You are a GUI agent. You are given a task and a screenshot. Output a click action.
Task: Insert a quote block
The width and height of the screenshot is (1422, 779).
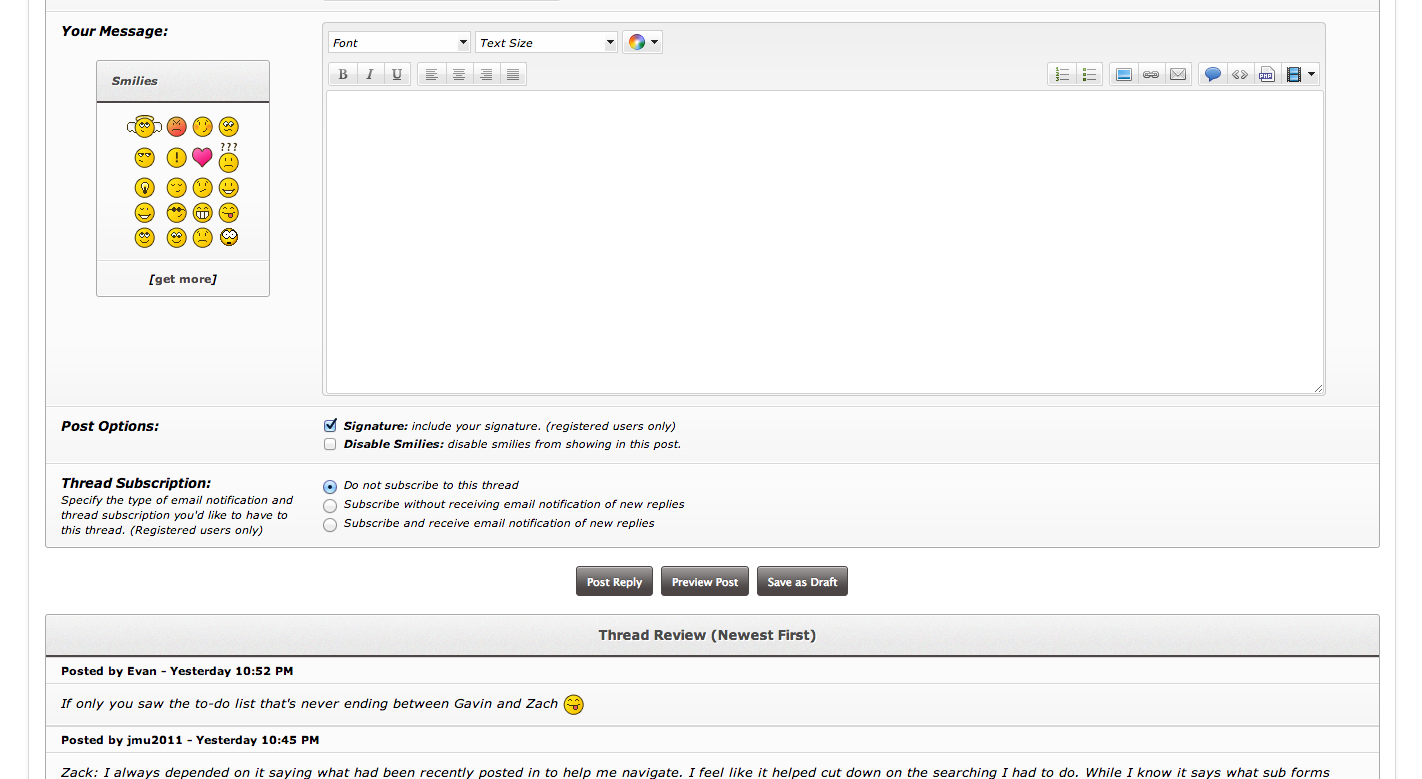1212,75
